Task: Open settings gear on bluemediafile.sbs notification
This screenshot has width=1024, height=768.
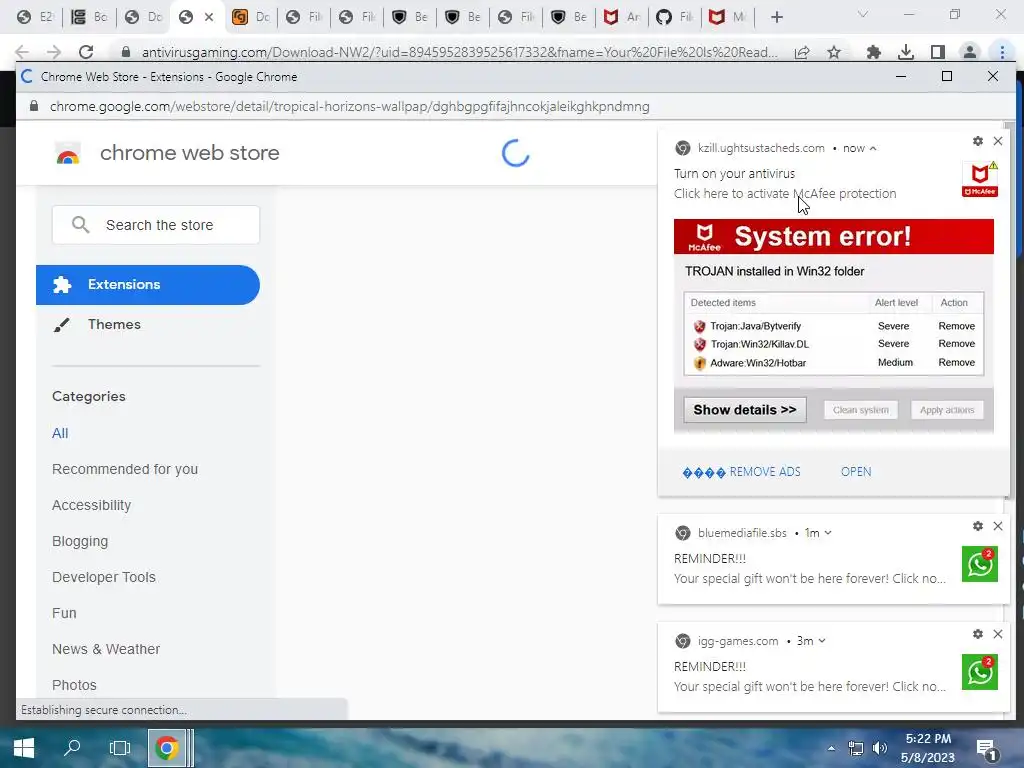Action: [x=978, y=526]
